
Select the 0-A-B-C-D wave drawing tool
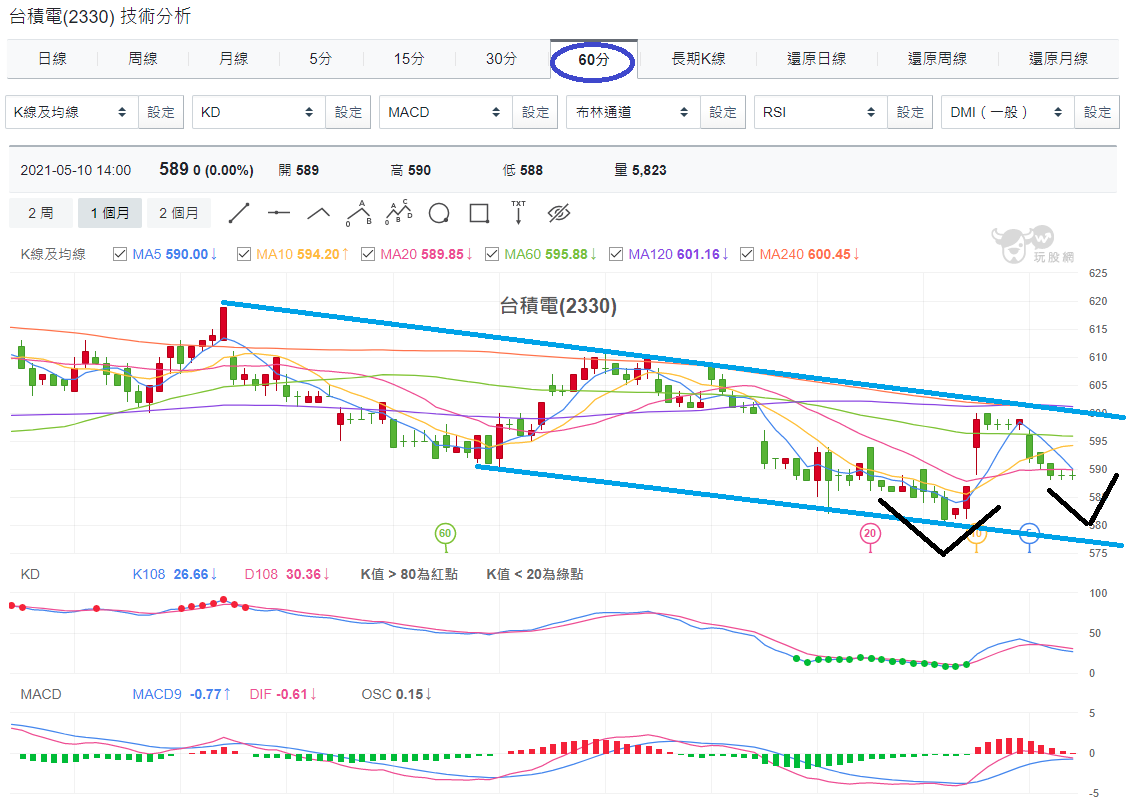(399, 213)
